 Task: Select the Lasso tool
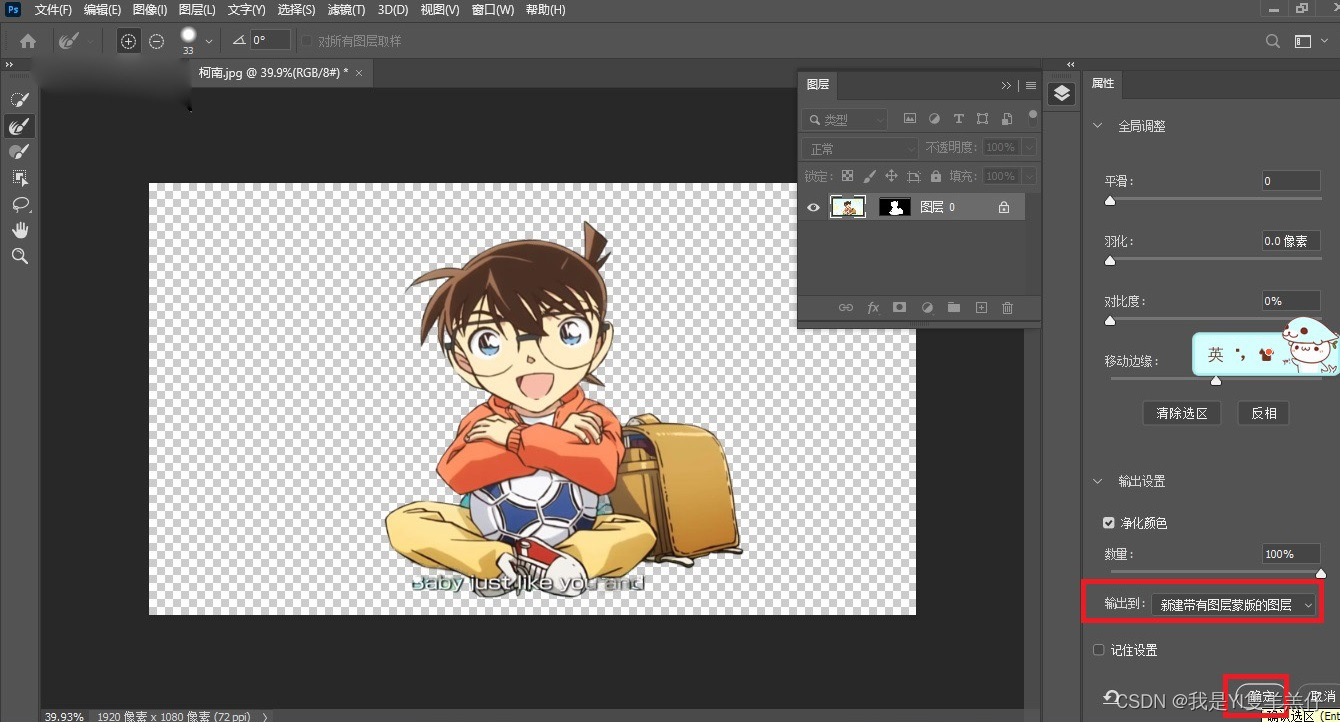[x=19, y=203]
